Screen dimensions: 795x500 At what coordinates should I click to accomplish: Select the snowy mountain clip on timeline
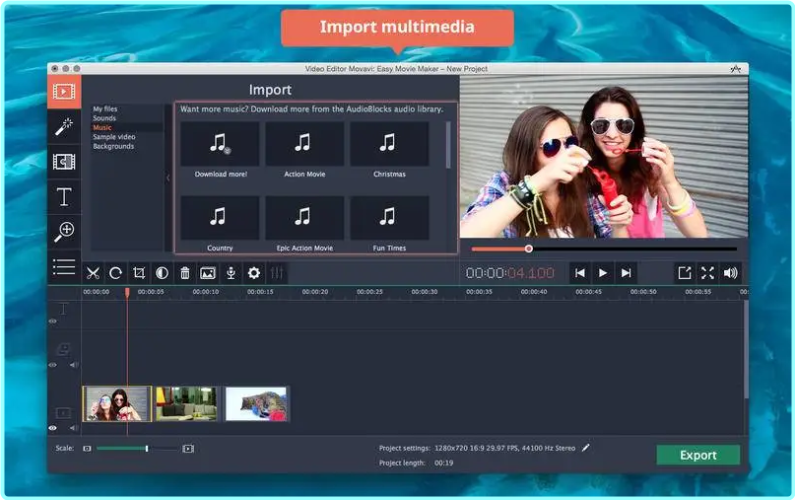click(x=256, y=404)
